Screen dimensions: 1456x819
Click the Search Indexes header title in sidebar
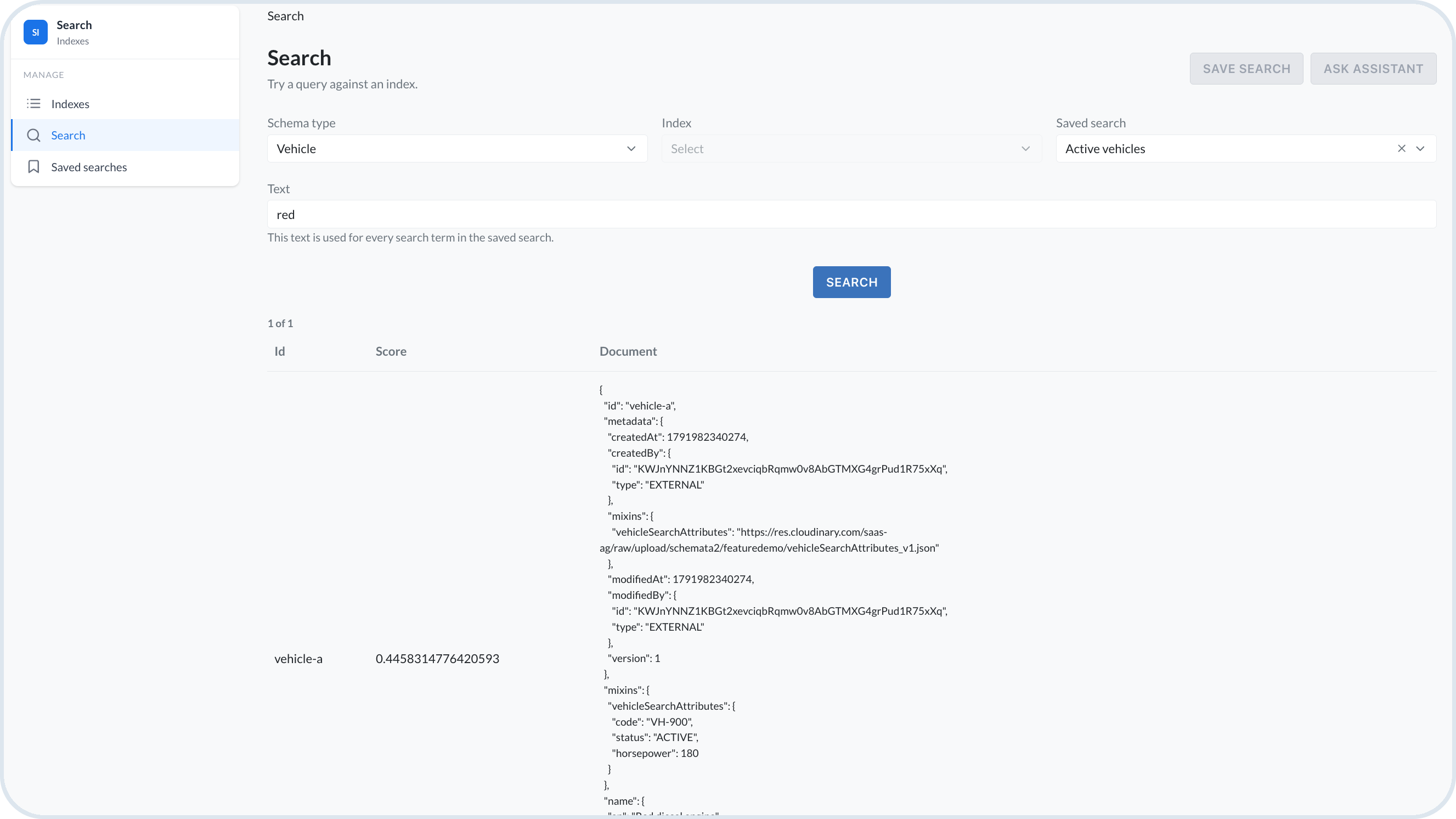click(x=74, y=32)
